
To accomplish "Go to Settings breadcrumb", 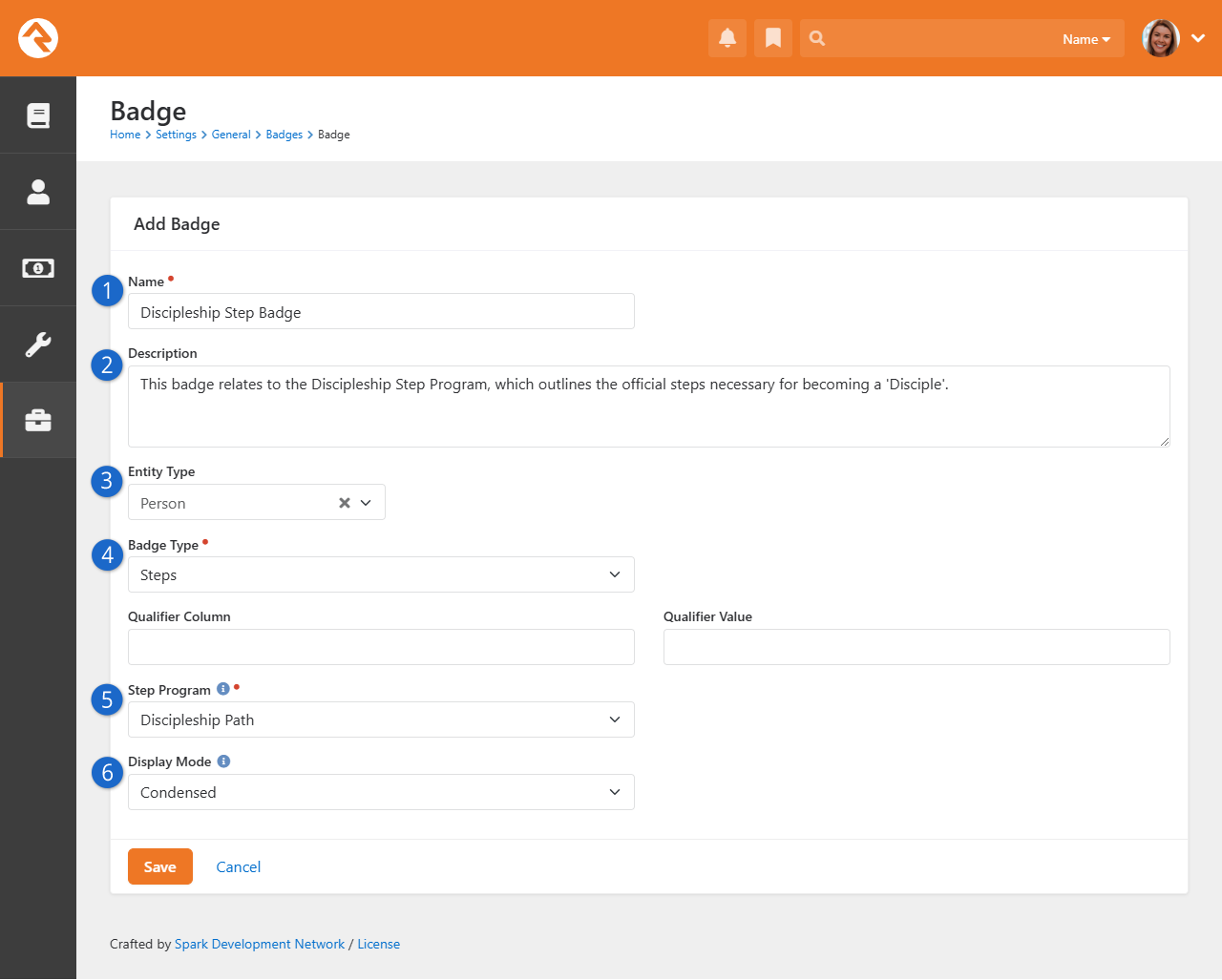I will pyautogui.click(x=176, y=135).
